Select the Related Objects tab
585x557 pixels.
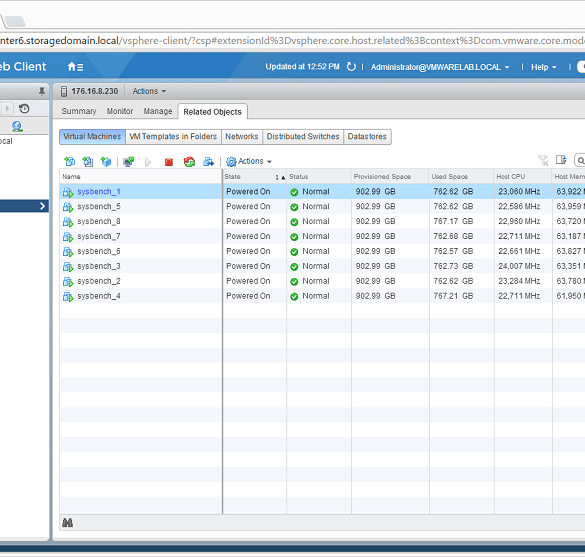tap(212, 112)
